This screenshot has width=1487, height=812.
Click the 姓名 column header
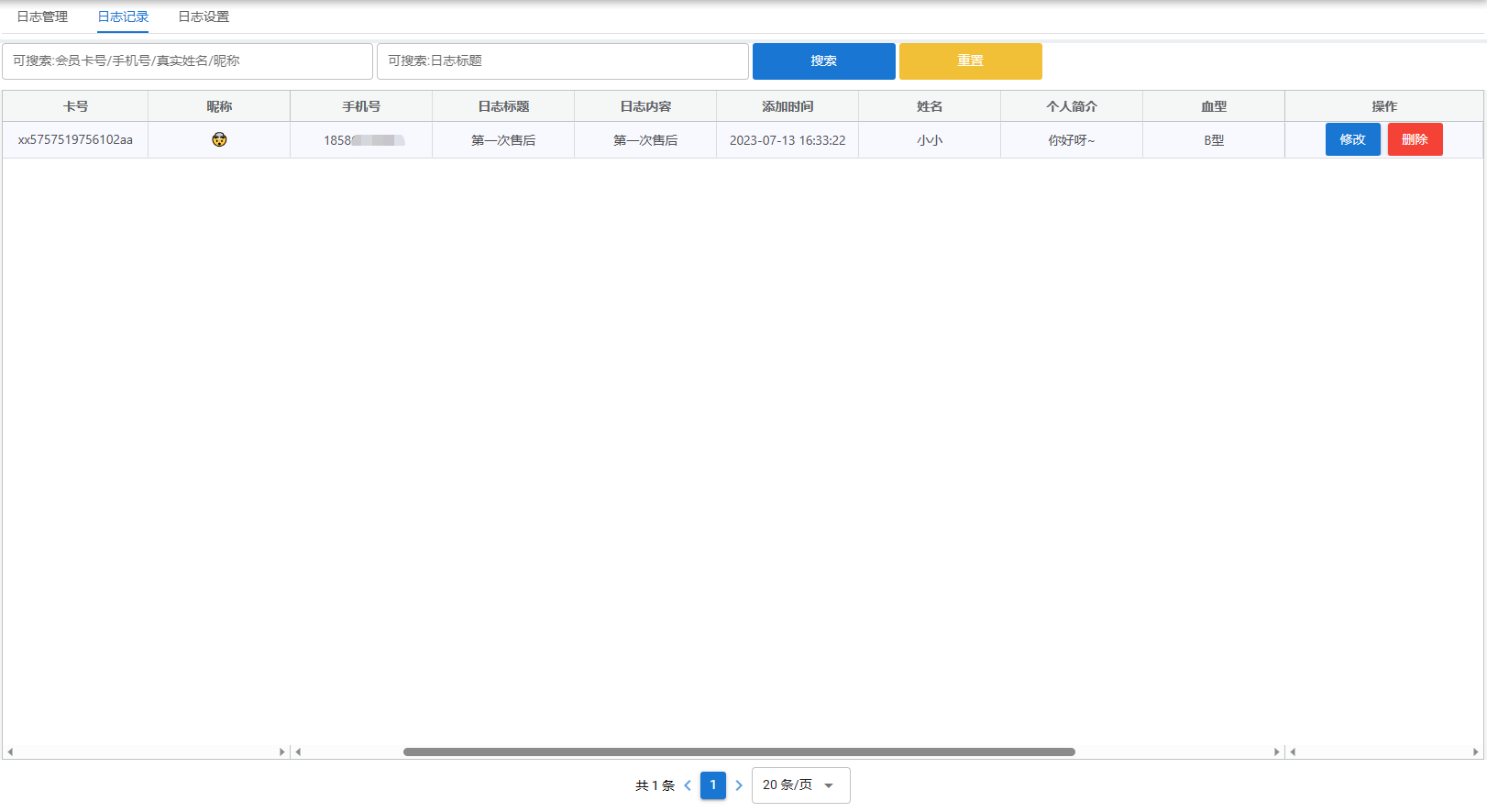[x=930, y=106]
